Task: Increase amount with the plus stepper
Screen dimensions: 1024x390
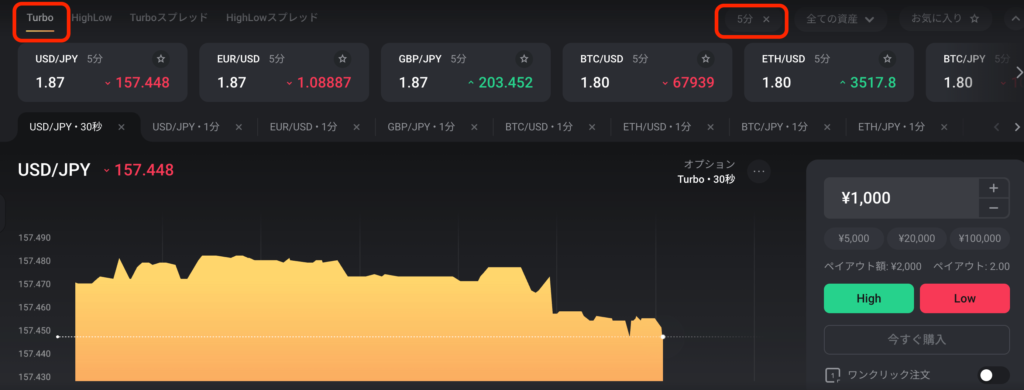Action: (994, 188)
